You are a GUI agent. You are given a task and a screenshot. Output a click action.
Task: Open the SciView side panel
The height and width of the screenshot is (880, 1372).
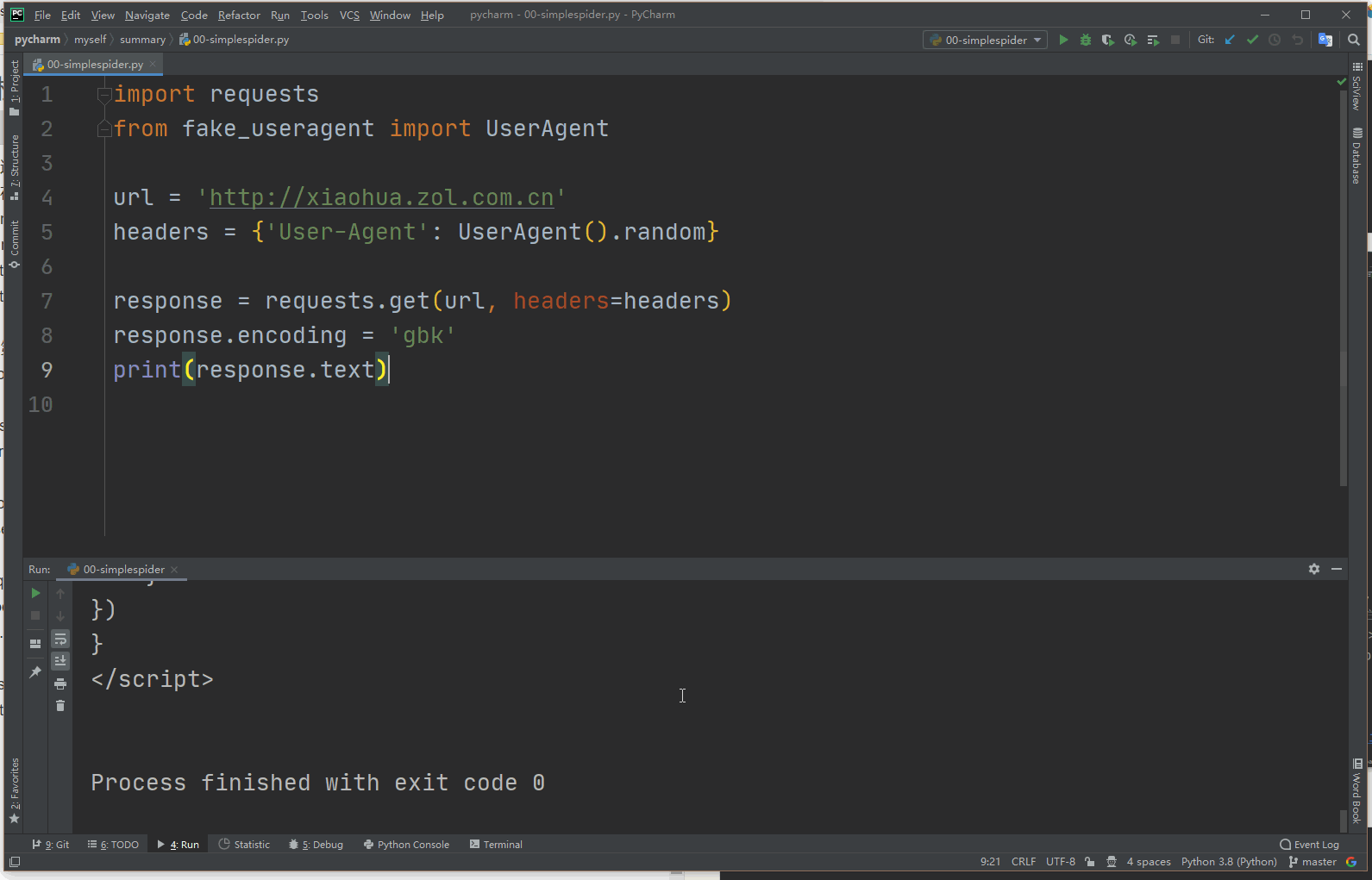pyautogui.click(x=1357, y=86)
